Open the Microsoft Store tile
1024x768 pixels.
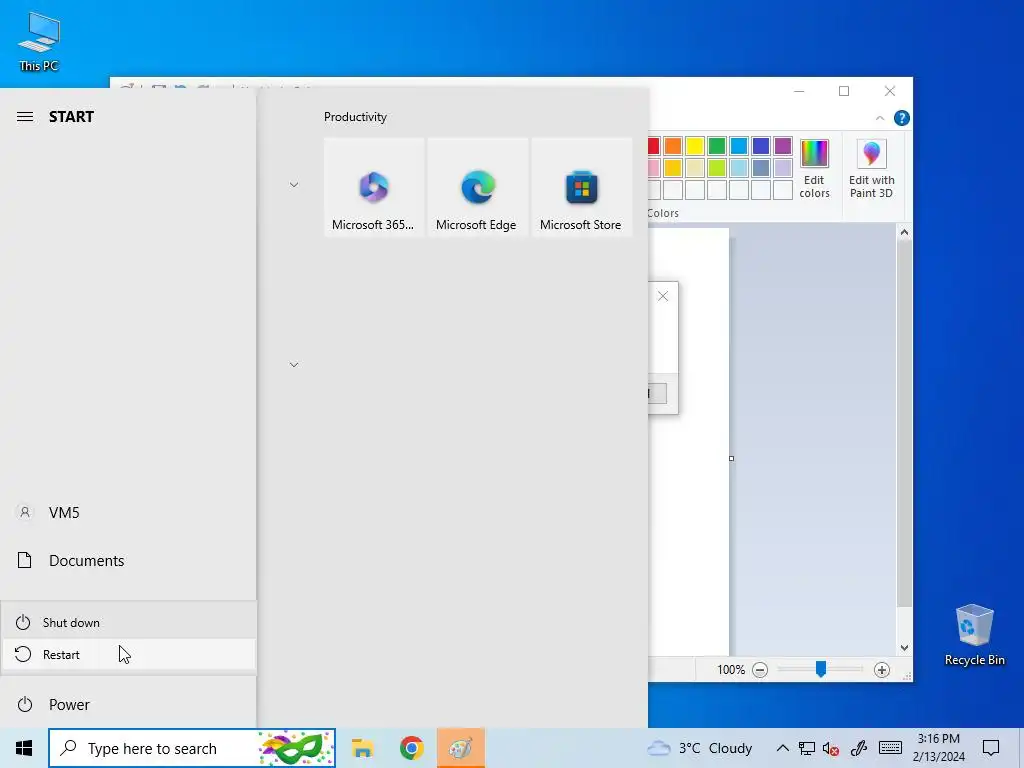click(x=581, y=187)
